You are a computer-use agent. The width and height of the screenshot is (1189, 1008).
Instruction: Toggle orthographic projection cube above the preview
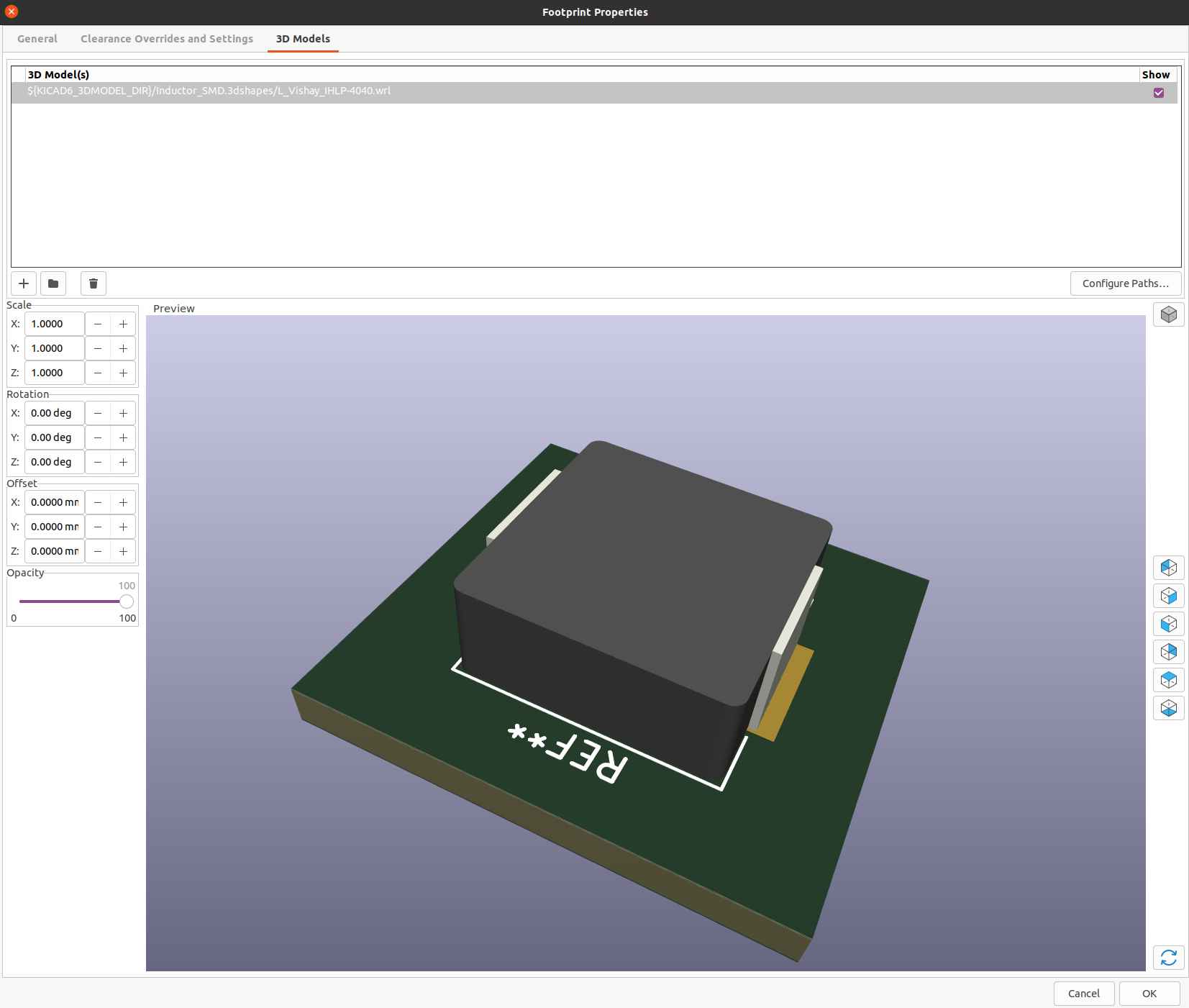tap(1168, 314)
